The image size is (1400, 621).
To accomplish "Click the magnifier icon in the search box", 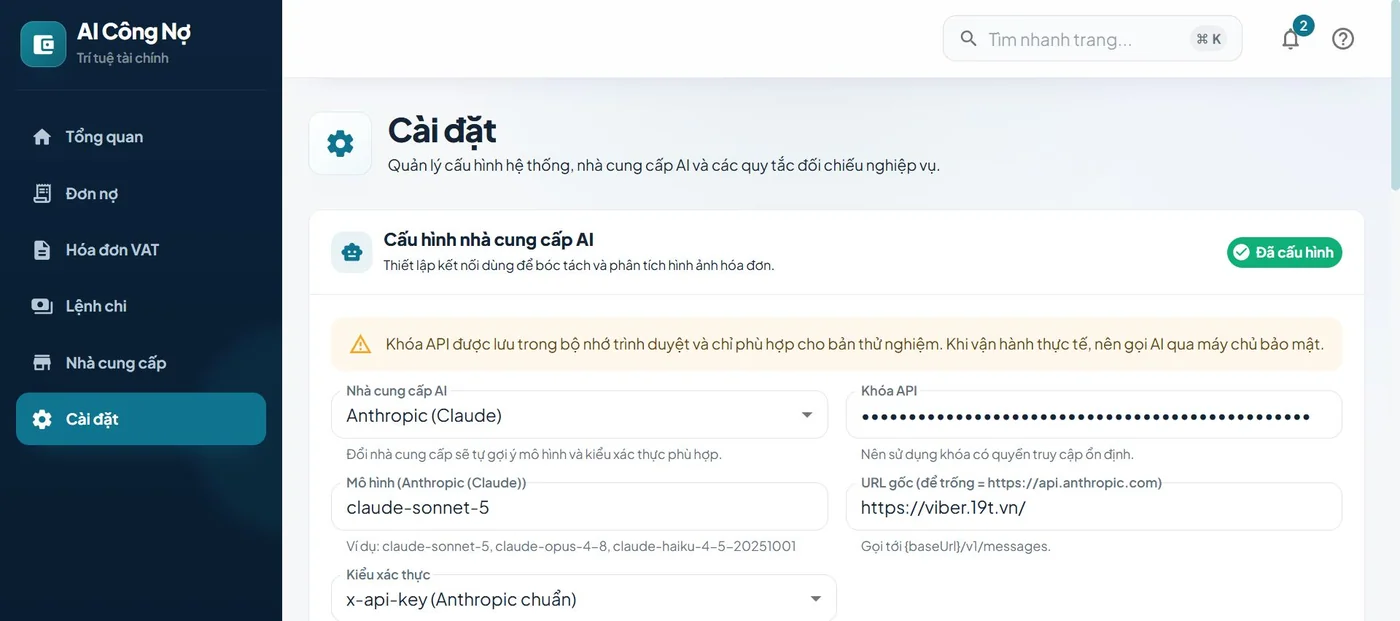I will [968, 38].
